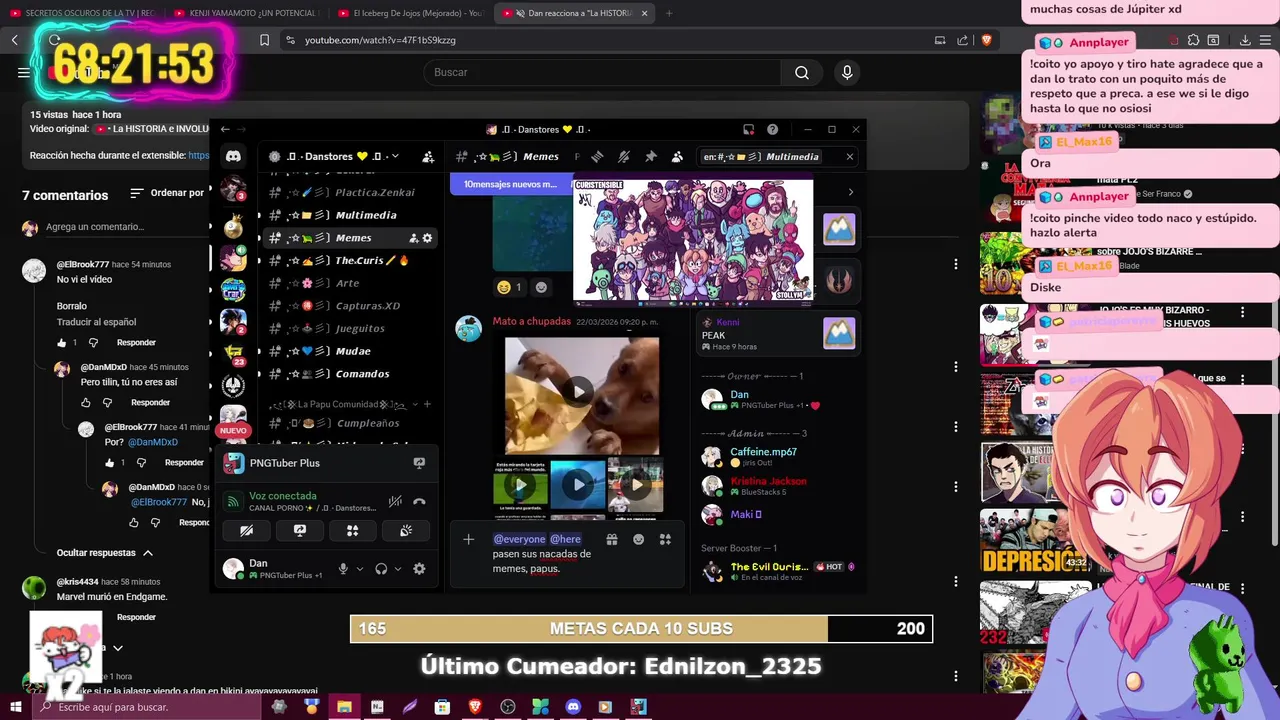This screenshot has height=720, width=1280.
Task: Clear the Discord search box
Action: [850, 157]
